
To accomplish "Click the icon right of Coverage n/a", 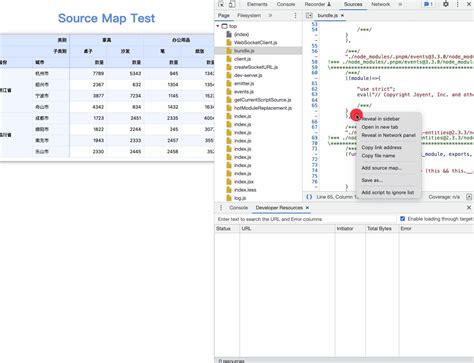I will pyautogui.click(x=469, y=197).
